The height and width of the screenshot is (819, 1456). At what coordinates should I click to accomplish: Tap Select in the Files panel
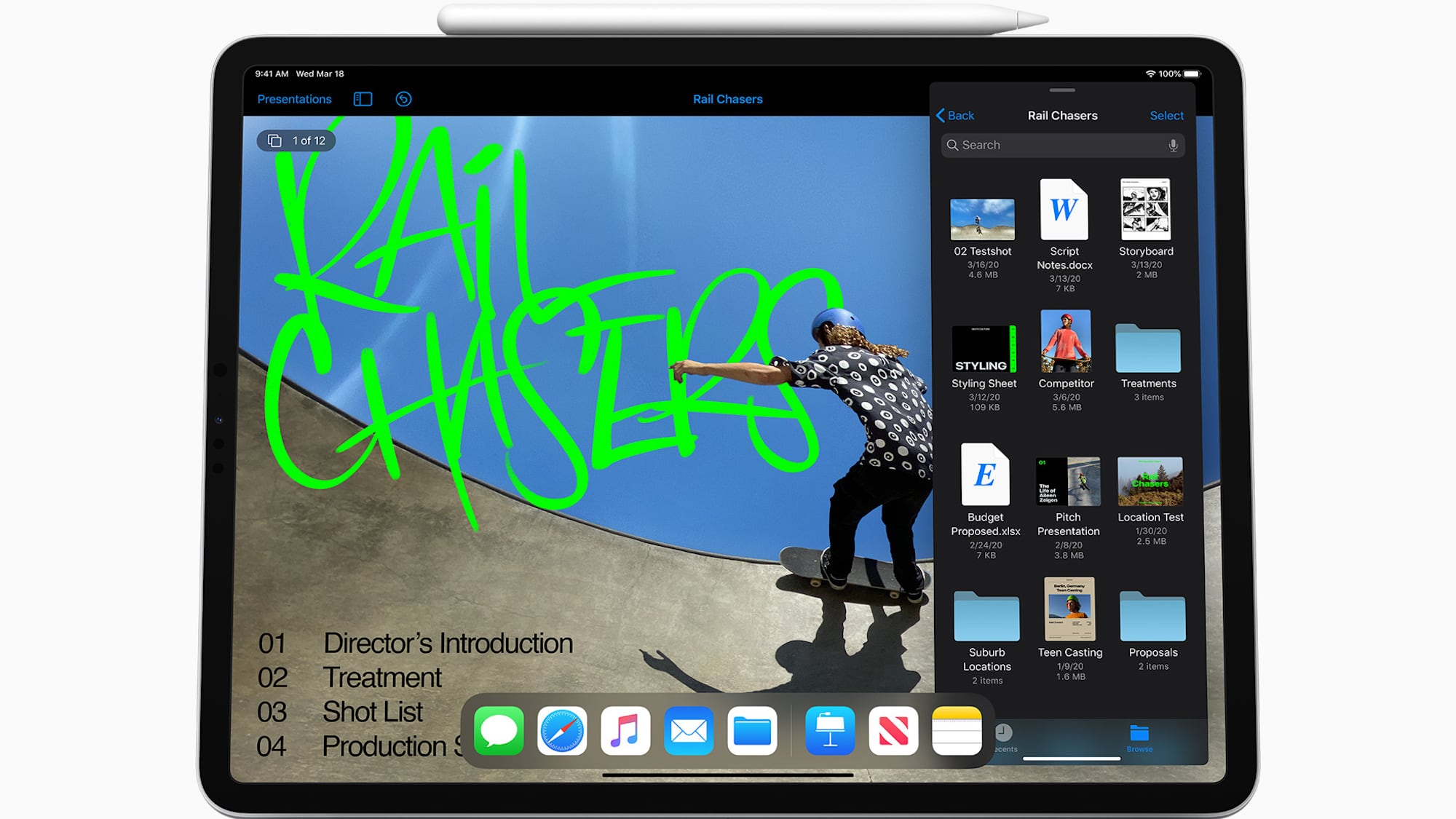pyautogui.click(x=1166, y=116)
